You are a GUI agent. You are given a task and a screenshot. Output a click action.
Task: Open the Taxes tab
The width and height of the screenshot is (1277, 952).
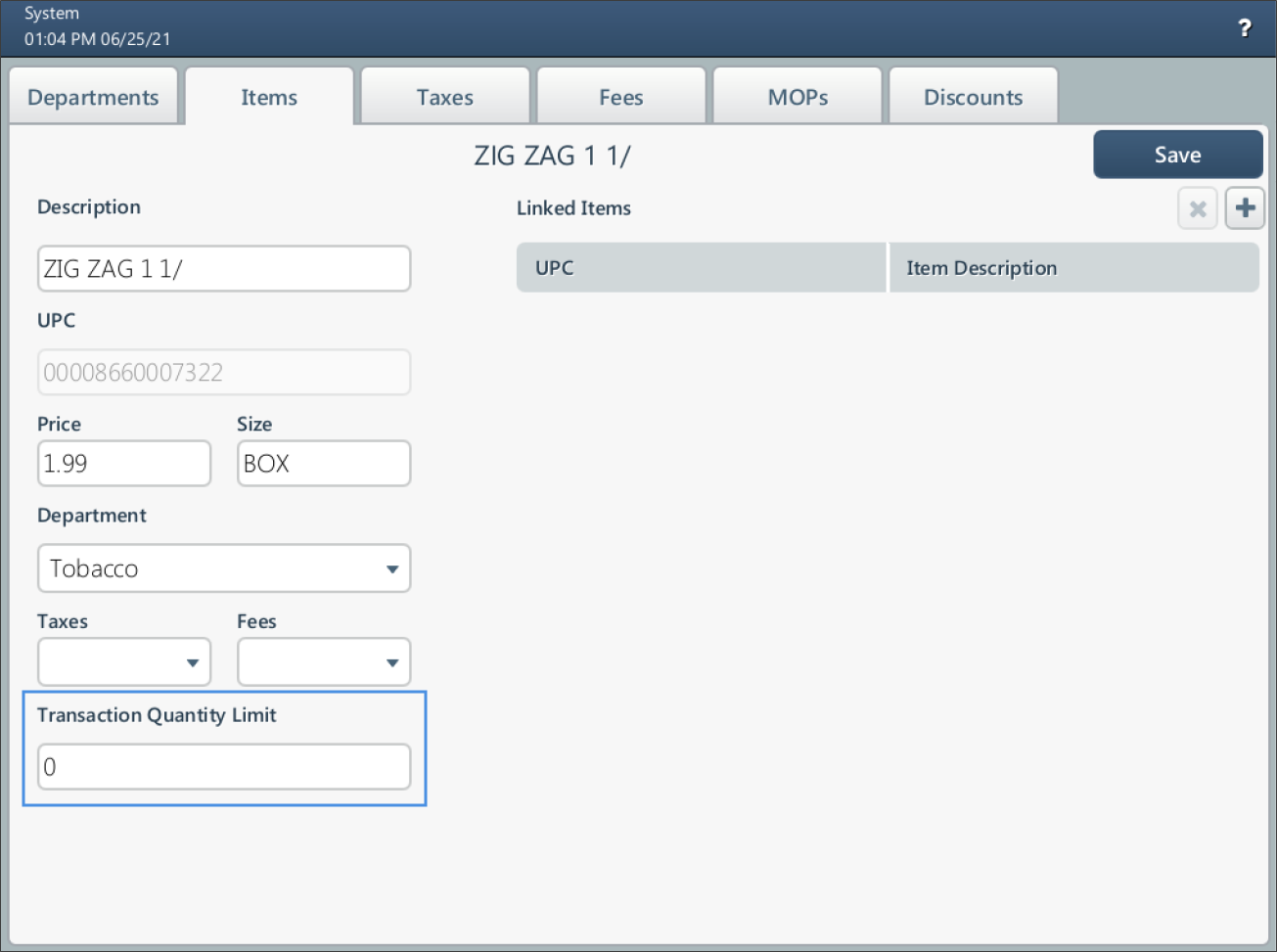pos(444,96)
